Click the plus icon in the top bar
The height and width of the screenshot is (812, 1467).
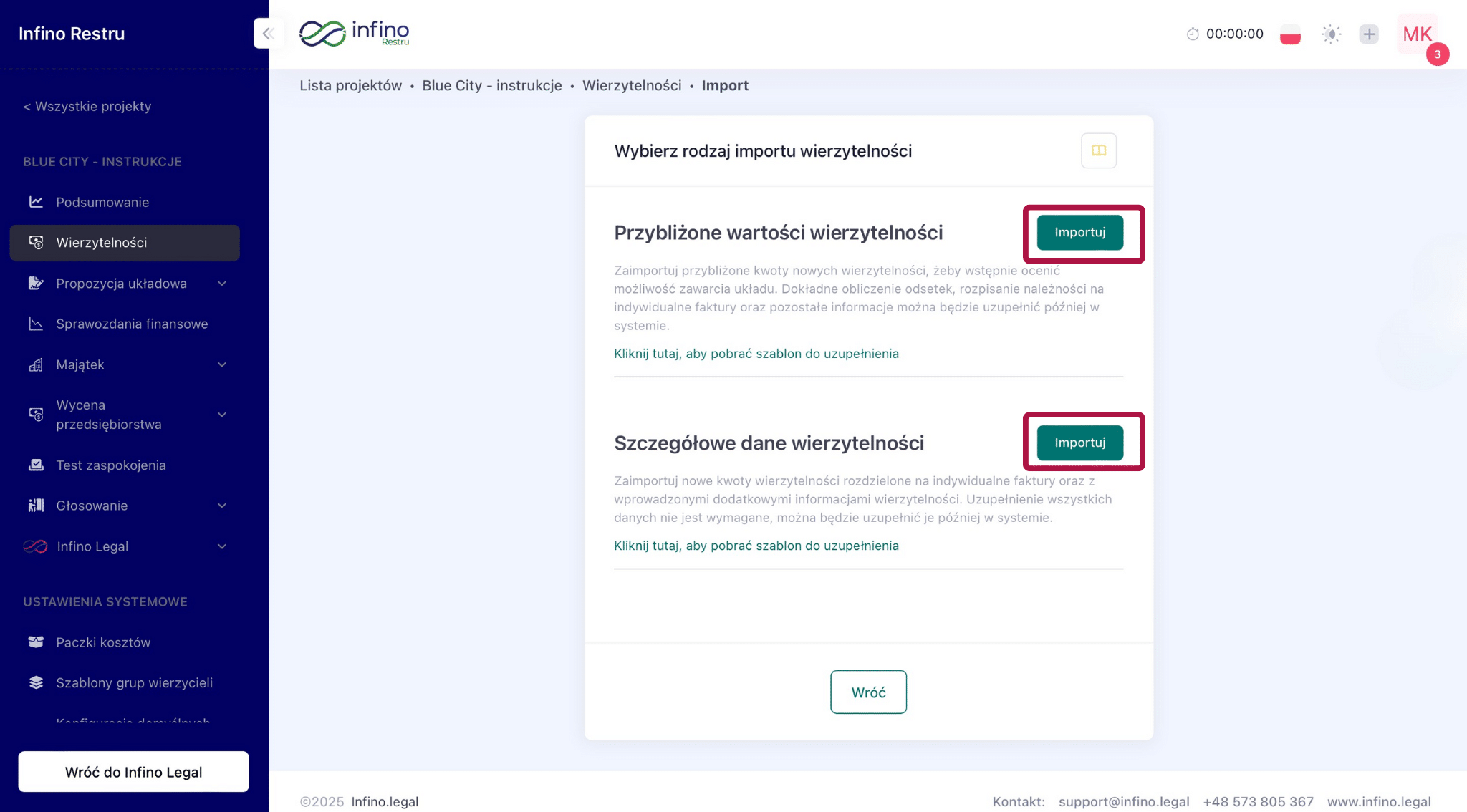1369,34
